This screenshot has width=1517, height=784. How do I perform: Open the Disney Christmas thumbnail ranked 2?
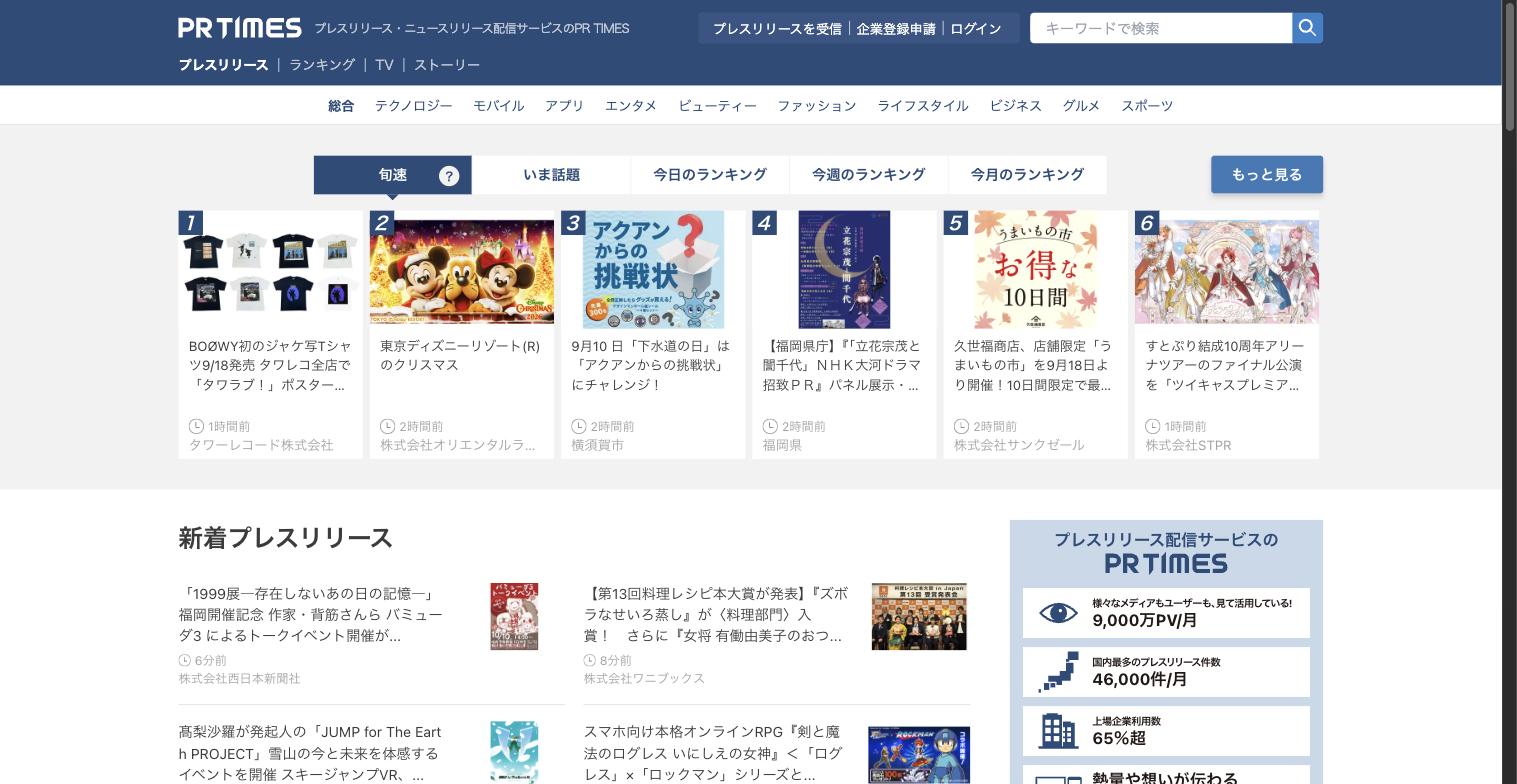pos(462,270)
